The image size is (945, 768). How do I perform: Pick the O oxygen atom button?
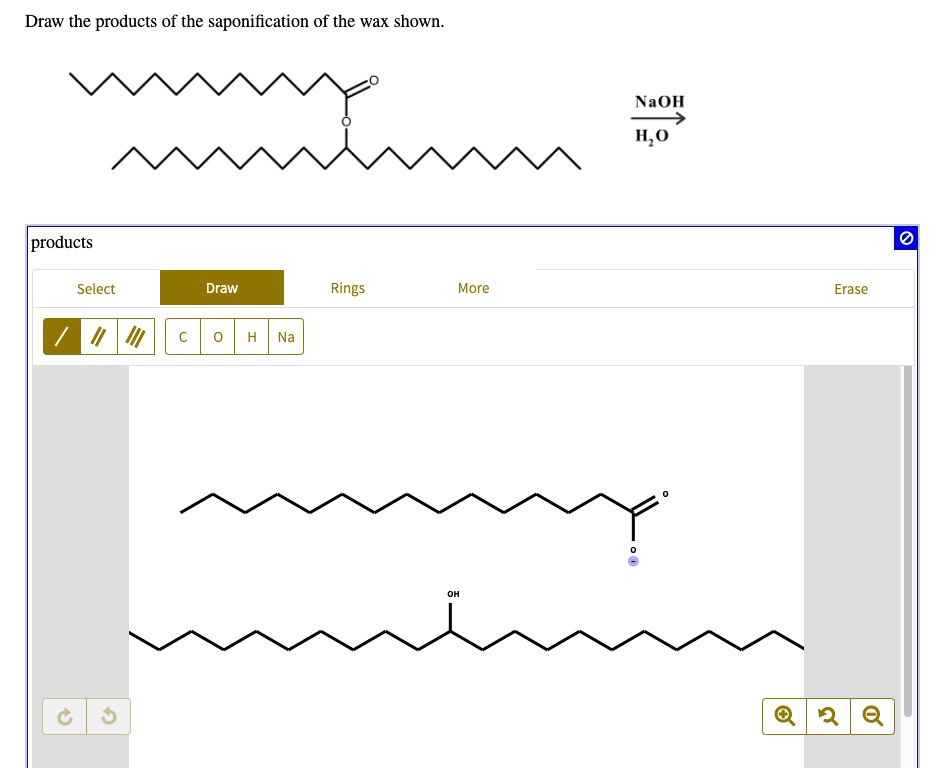(217, 336)
